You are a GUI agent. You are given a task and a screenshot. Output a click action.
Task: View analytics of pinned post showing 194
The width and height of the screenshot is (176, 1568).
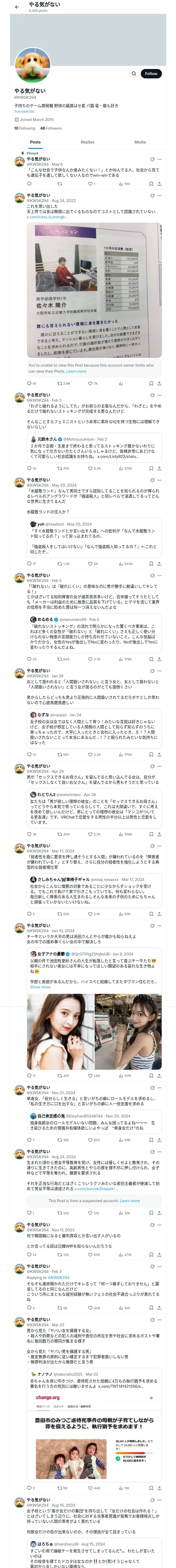[x=124, y=183]
